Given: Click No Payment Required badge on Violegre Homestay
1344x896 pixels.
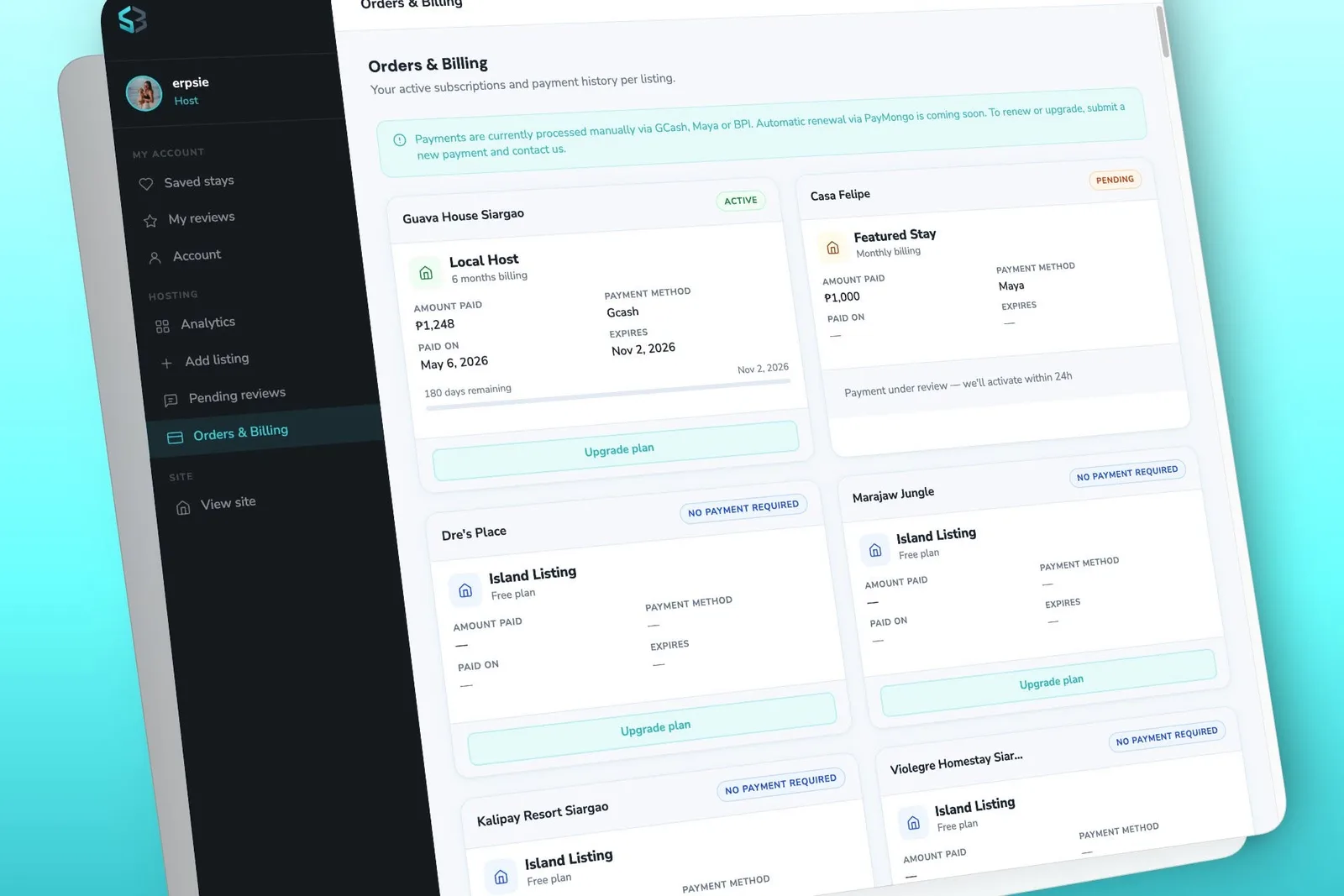Looking at the screenshot, I should 1166,736.
